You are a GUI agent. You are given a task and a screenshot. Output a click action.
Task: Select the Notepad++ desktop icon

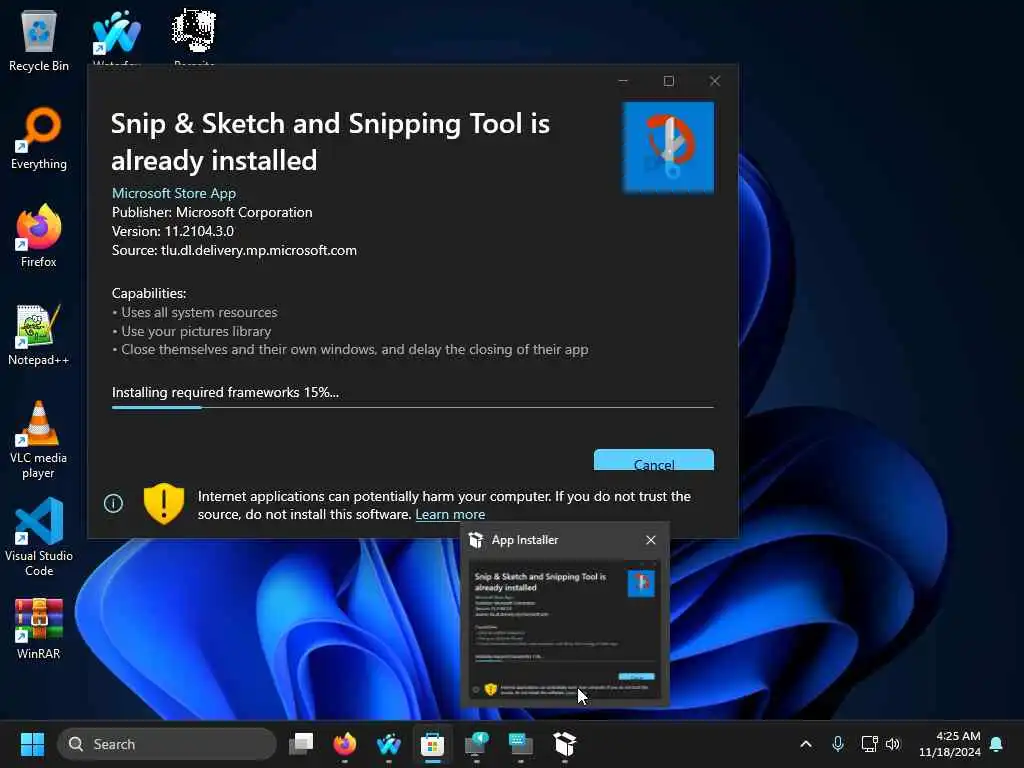pyautogui.click(x=39, y=334)
